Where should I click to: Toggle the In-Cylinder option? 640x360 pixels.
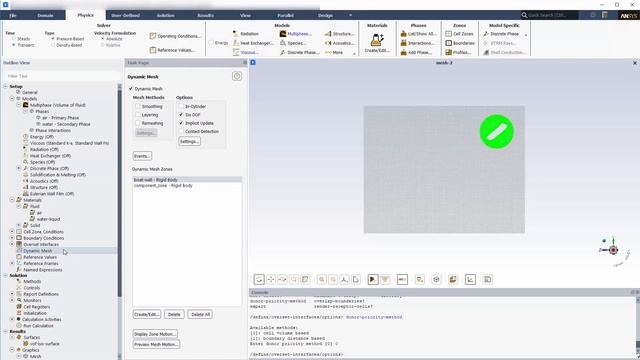pyautogui.click(x=181, y=107)
